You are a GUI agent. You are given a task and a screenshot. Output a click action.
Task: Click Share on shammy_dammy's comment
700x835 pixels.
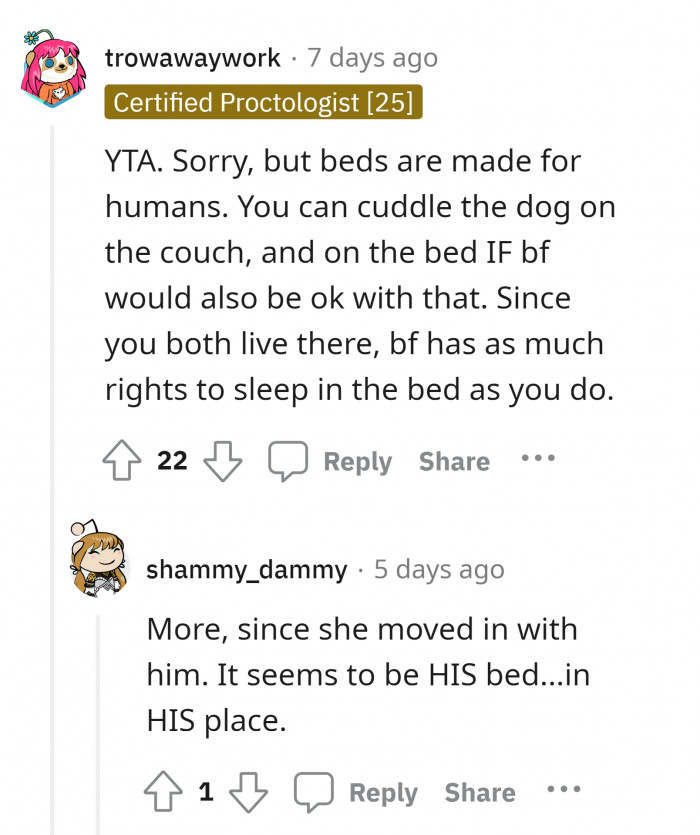pyautogui.click(x=479, y=792)
